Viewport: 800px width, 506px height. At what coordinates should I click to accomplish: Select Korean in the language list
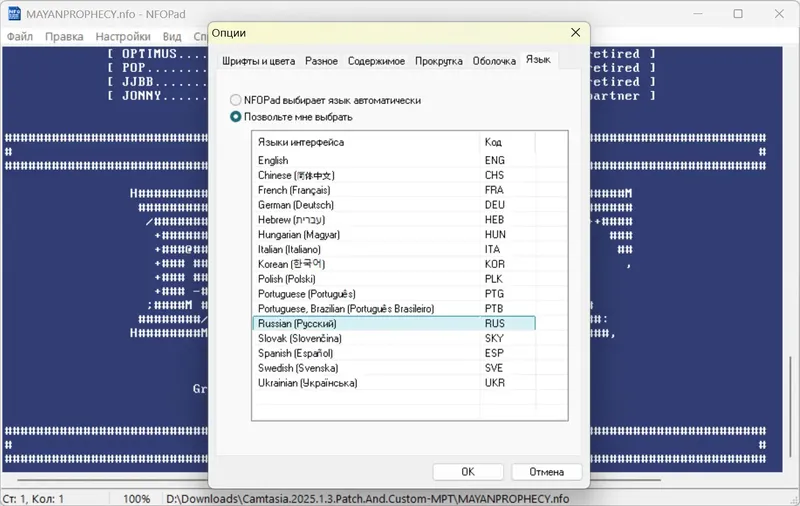394,264
